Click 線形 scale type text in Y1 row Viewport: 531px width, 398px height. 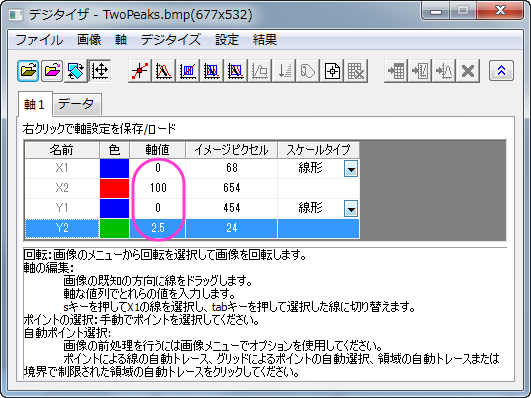[311, 208]
